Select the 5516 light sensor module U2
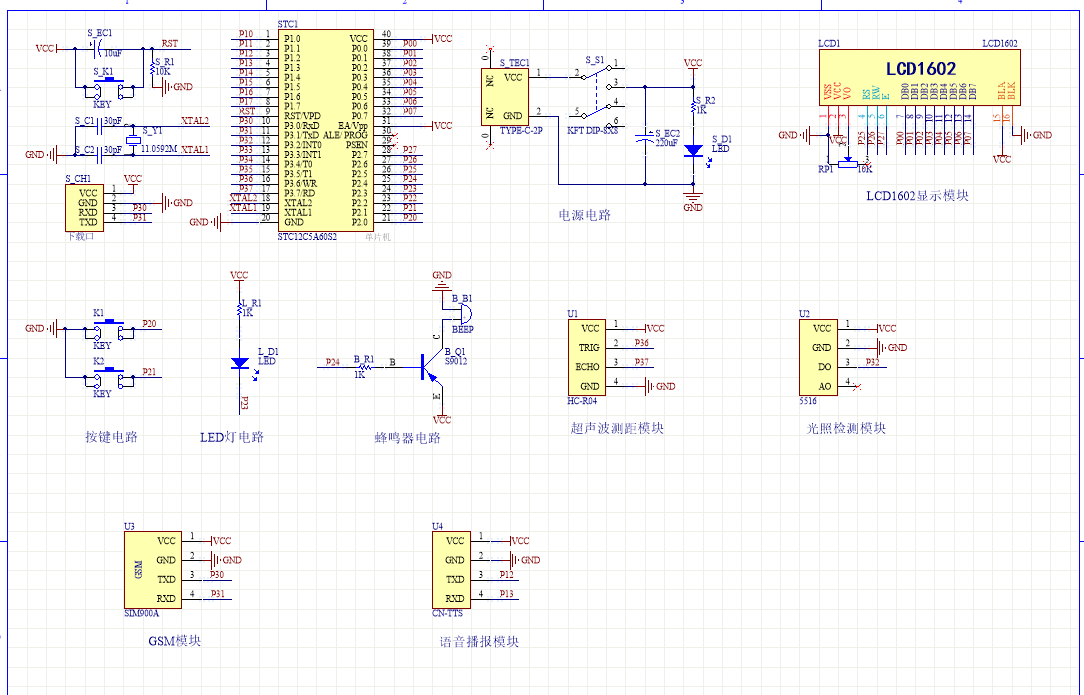Screen dimensions: 1084x695 [x=821, y=357]
